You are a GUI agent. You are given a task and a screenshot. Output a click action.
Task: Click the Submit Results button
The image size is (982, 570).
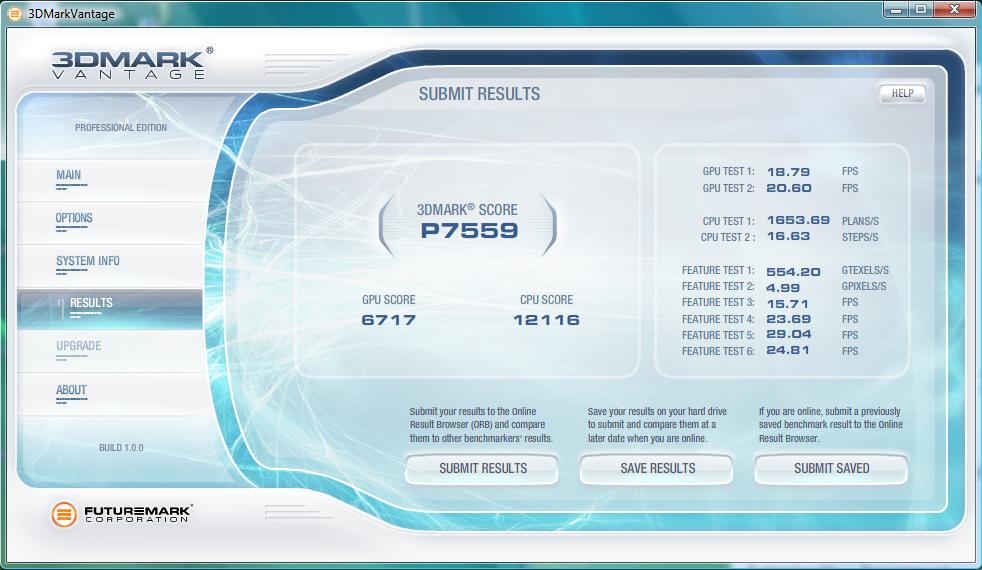click(x=482, y=469)
